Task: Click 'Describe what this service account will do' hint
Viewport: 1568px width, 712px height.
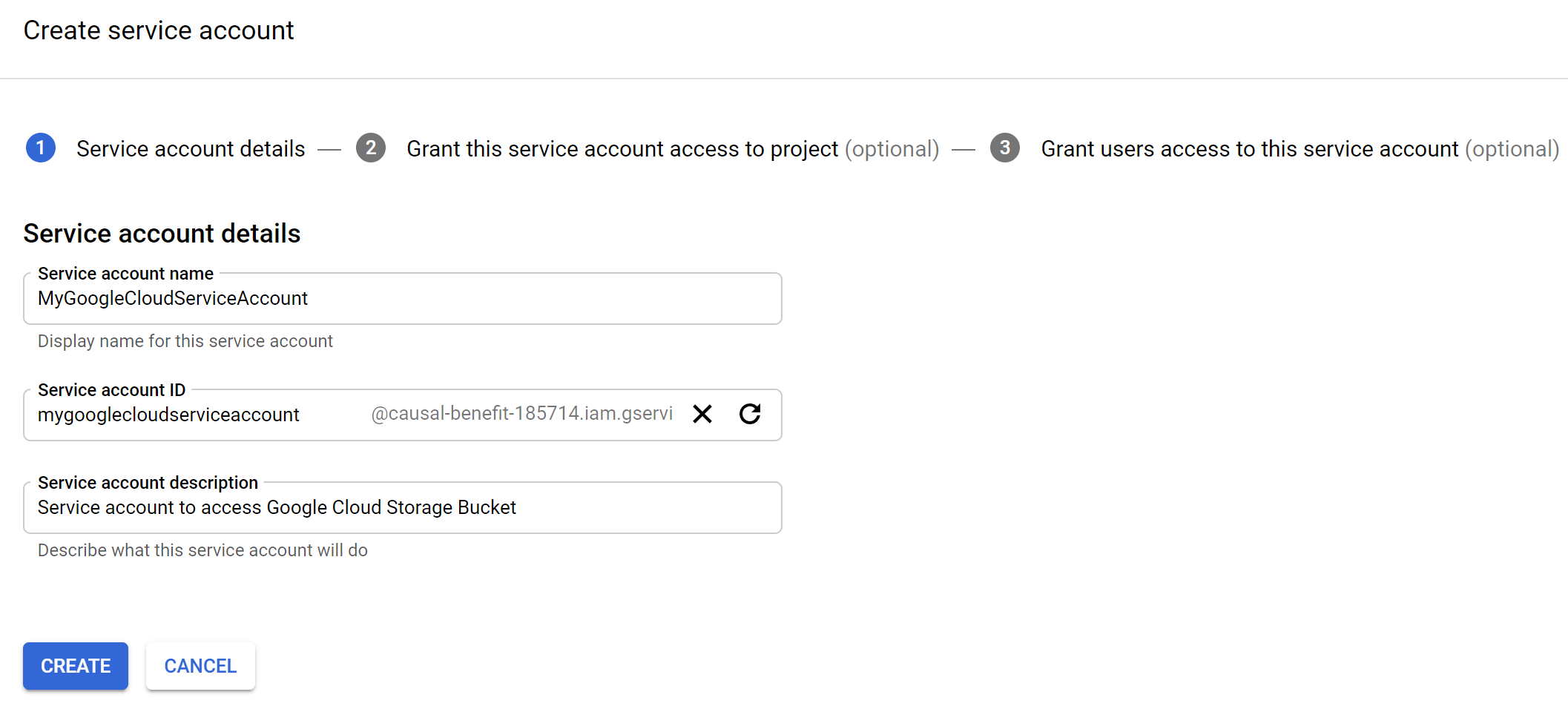Action: (x=202, y=550)
